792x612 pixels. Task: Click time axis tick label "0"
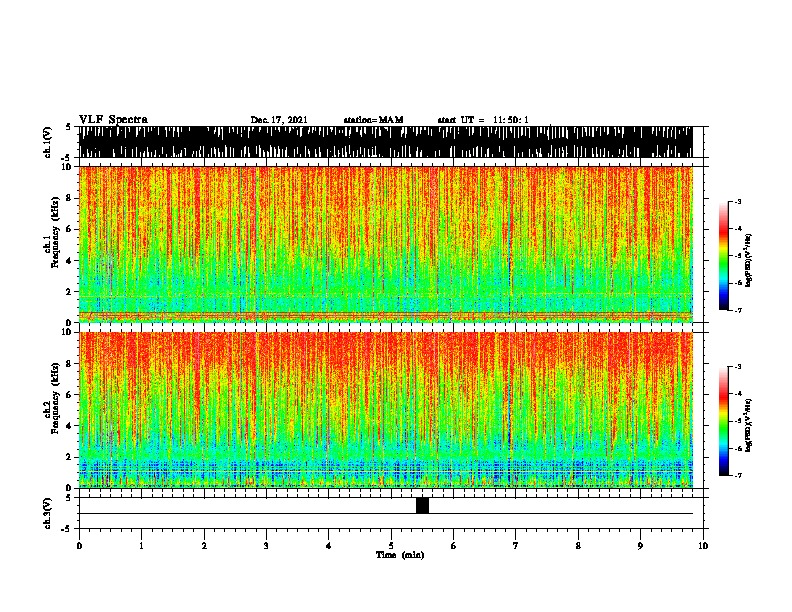tap(79, 546)
